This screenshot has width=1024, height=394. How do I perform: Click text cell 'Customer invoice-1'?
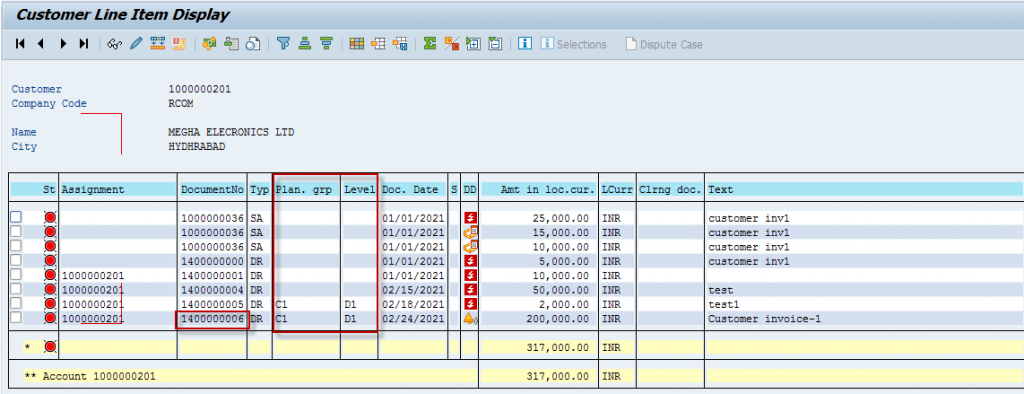coord(764,319)
